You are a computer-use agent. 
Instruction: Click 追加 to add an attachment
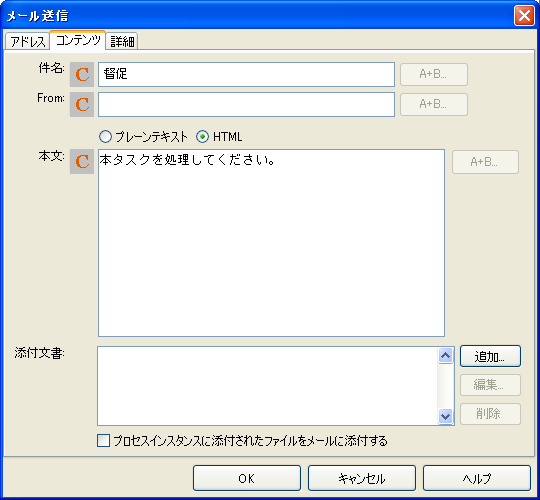click(x=490, y=356)
